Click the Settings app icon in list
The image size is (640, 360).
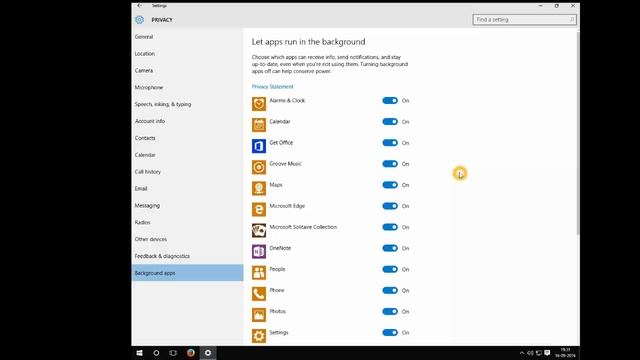pos(259,336)
